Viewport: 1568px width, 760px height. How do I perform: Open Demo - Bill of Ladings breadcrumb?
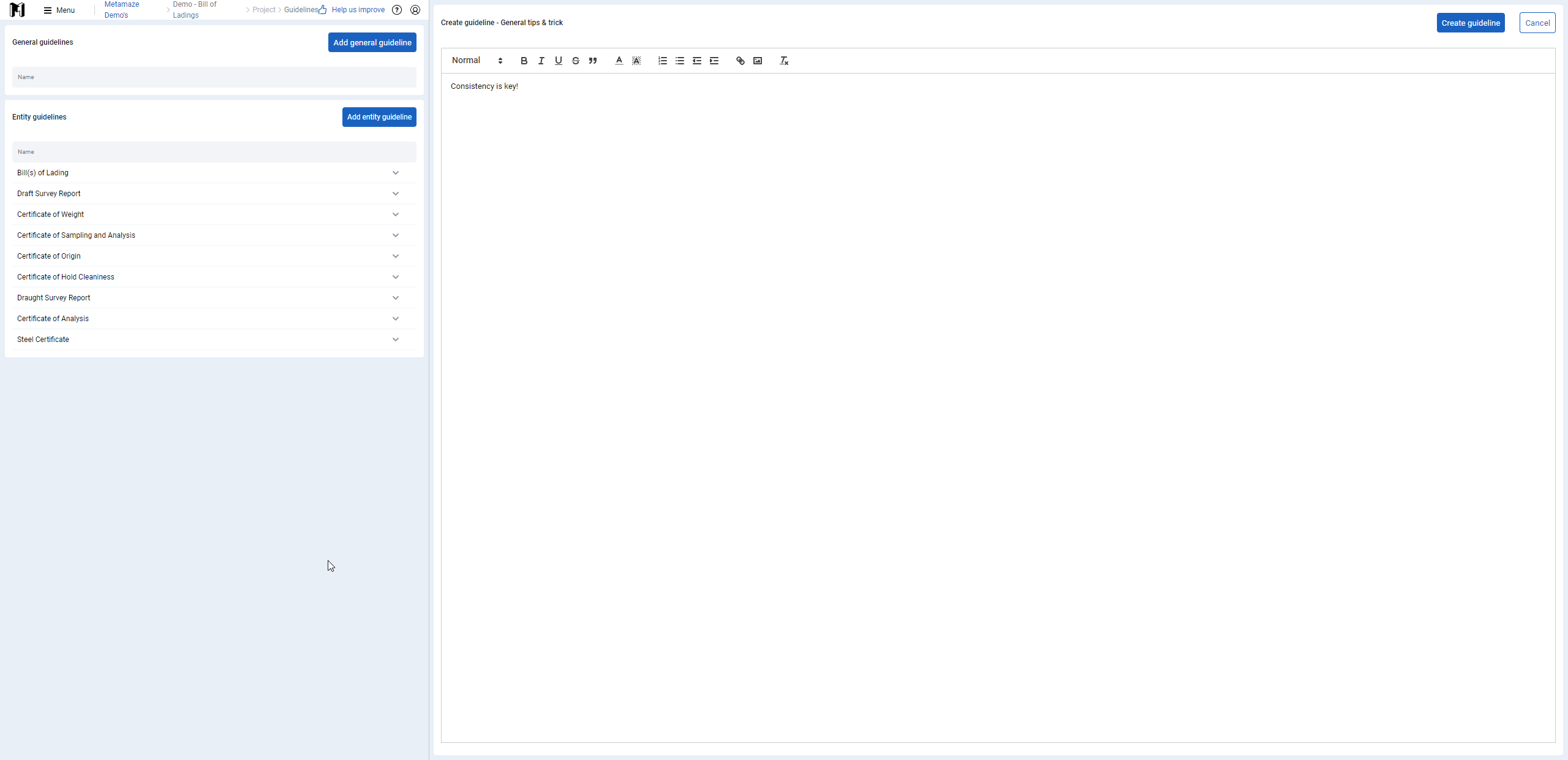click(x=195, y=10)
